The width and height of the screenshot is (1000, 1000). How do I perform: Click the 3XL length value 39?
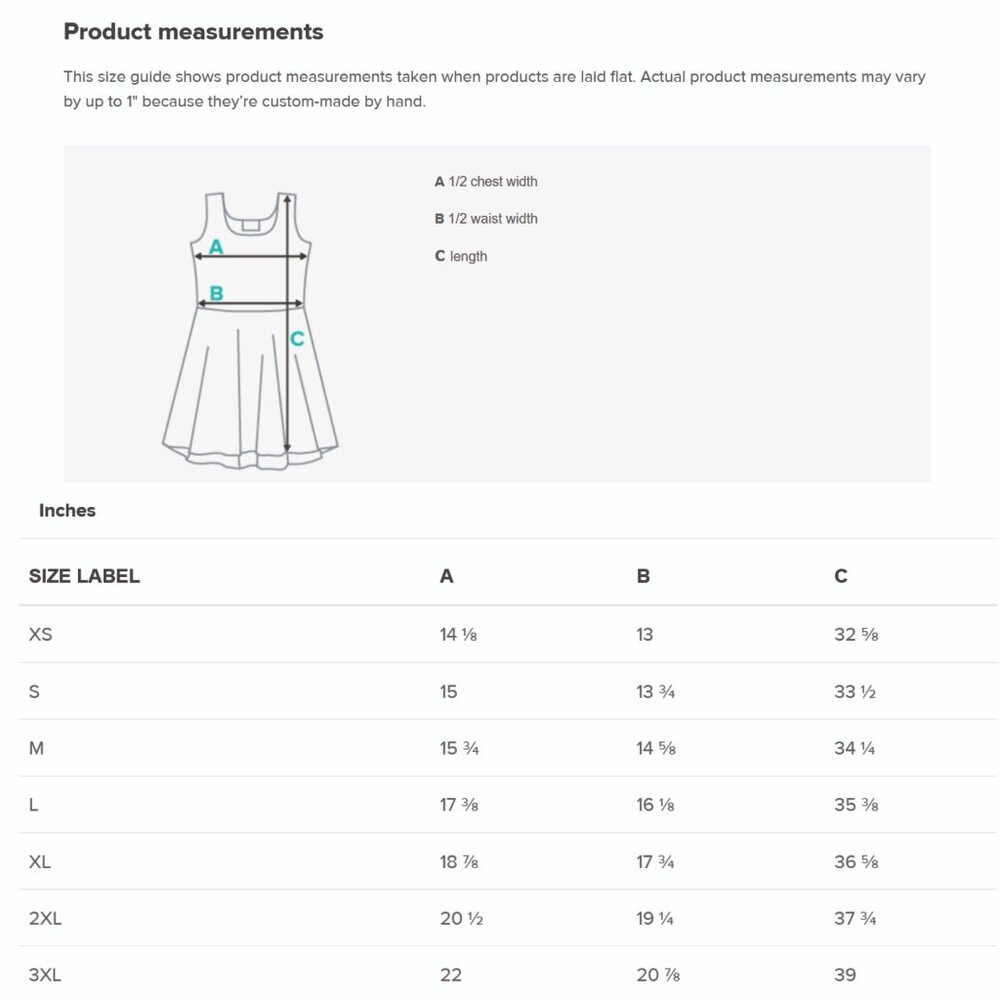point(845,974)
